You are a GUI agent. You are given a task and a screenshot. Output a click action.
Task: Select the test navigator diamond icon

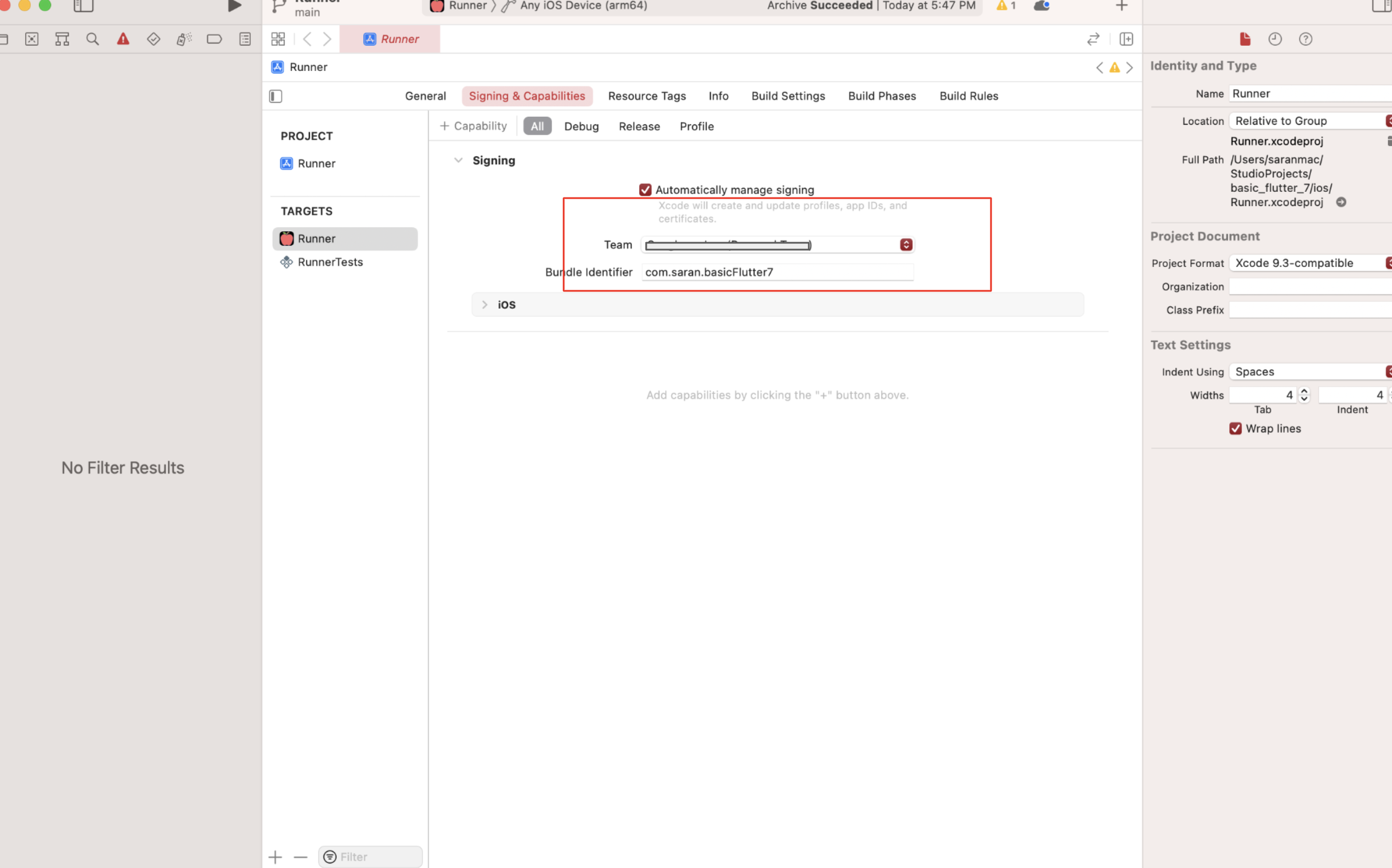[x=154, y=39]
